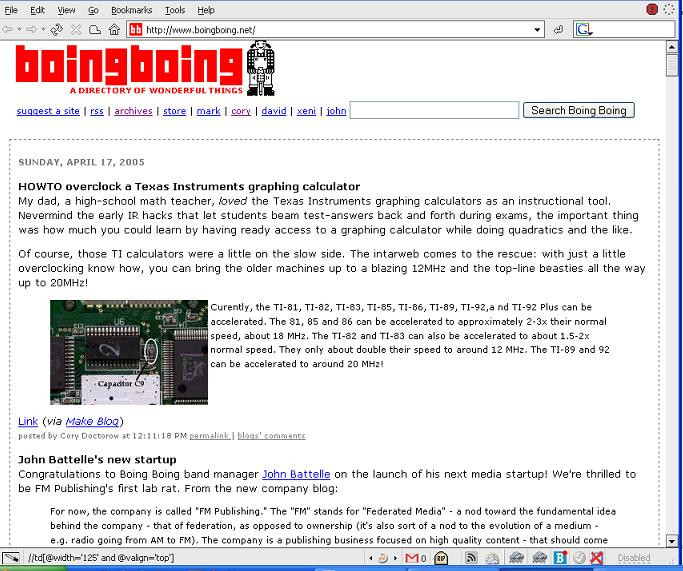The height and width of the screenshot is (571, 683).
Task: Open the 'suggest a site' link
Action: pyautogui.click(x=48, y=111)
